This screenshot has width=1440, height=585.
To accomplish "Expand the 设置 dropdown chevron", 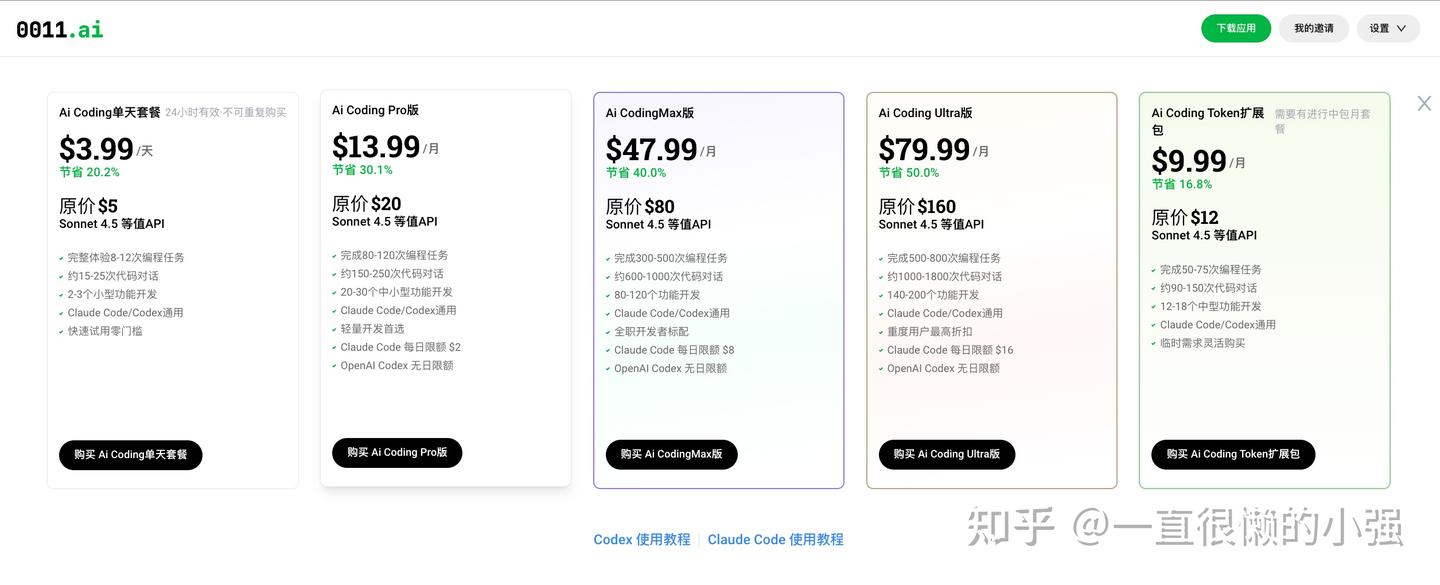I will tap(1401, 28).
